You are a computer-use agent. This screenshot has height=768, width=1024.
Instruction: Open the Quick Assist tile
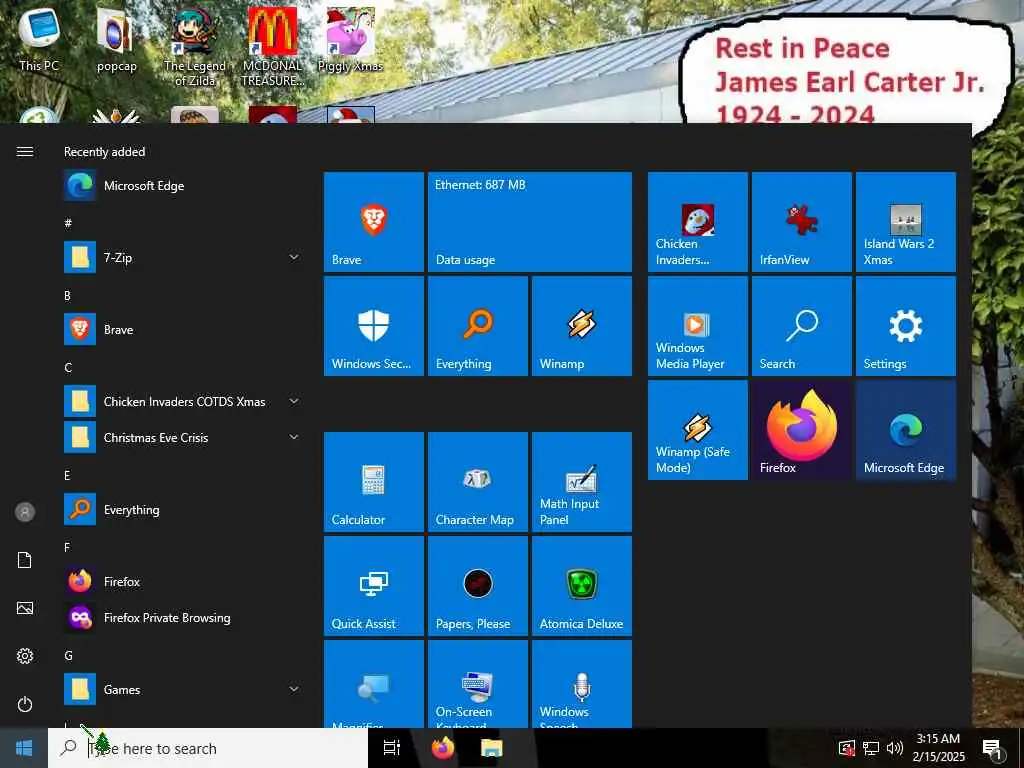pyautogui.click(x=374, y=586)
